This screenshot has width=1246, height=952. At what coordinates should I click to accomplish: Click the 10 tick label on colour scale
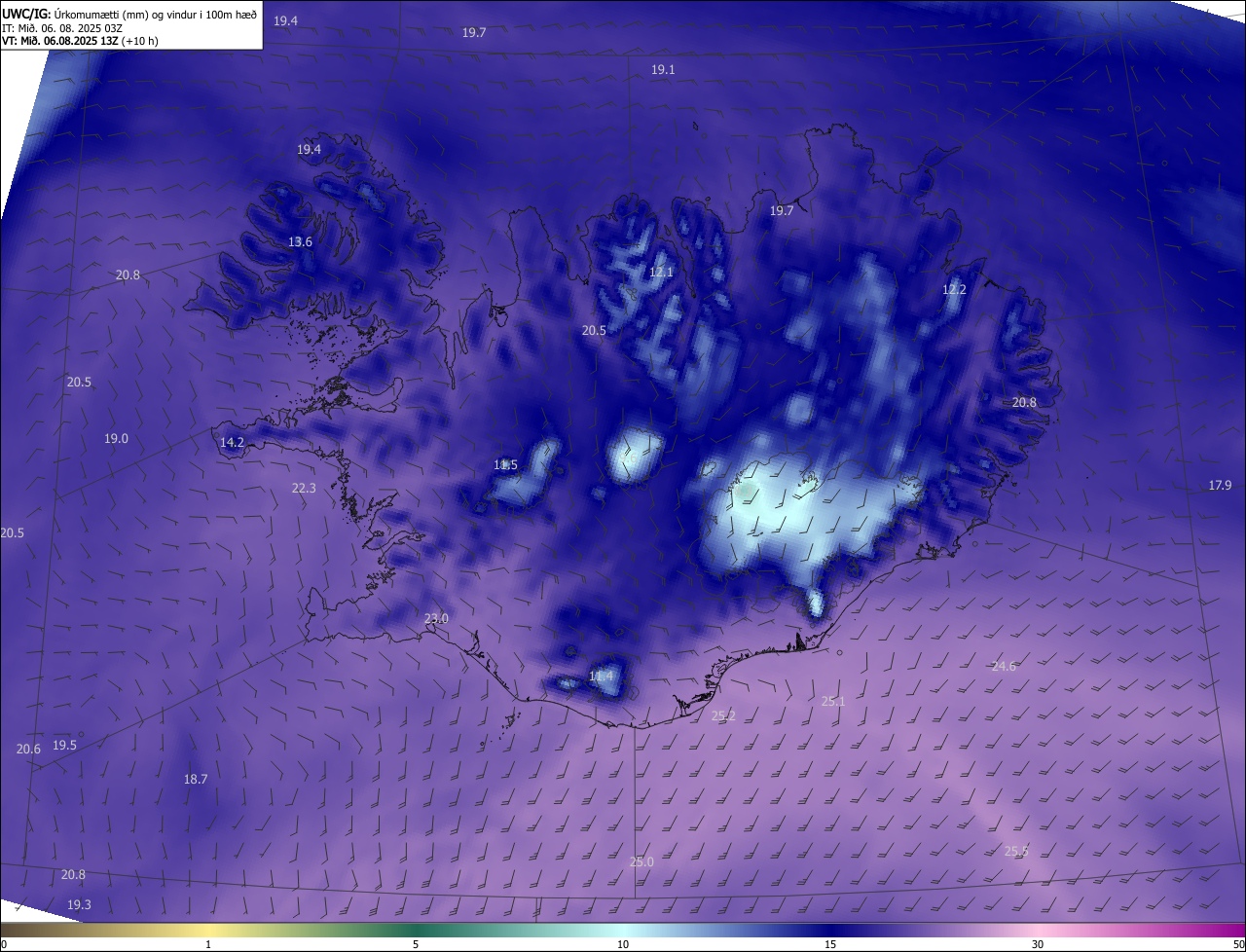623,945
